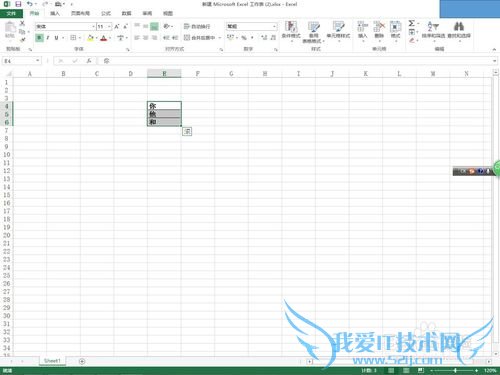Screen dimensions: 500x375
Task: Apply the percent style format
Action: [x=244, y=38]
